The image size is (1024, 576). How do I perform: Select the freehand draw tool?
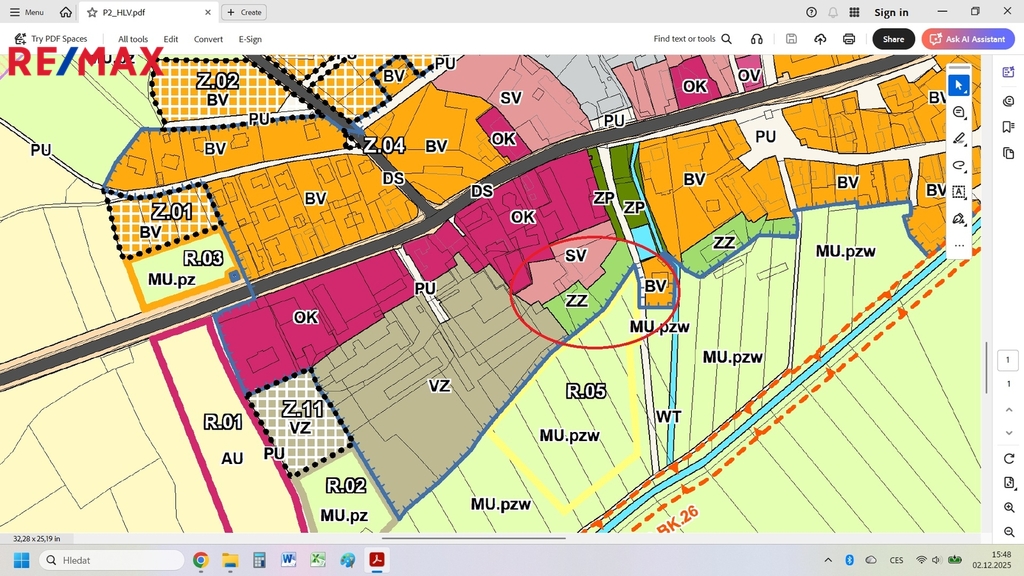[x=958, y=165]
